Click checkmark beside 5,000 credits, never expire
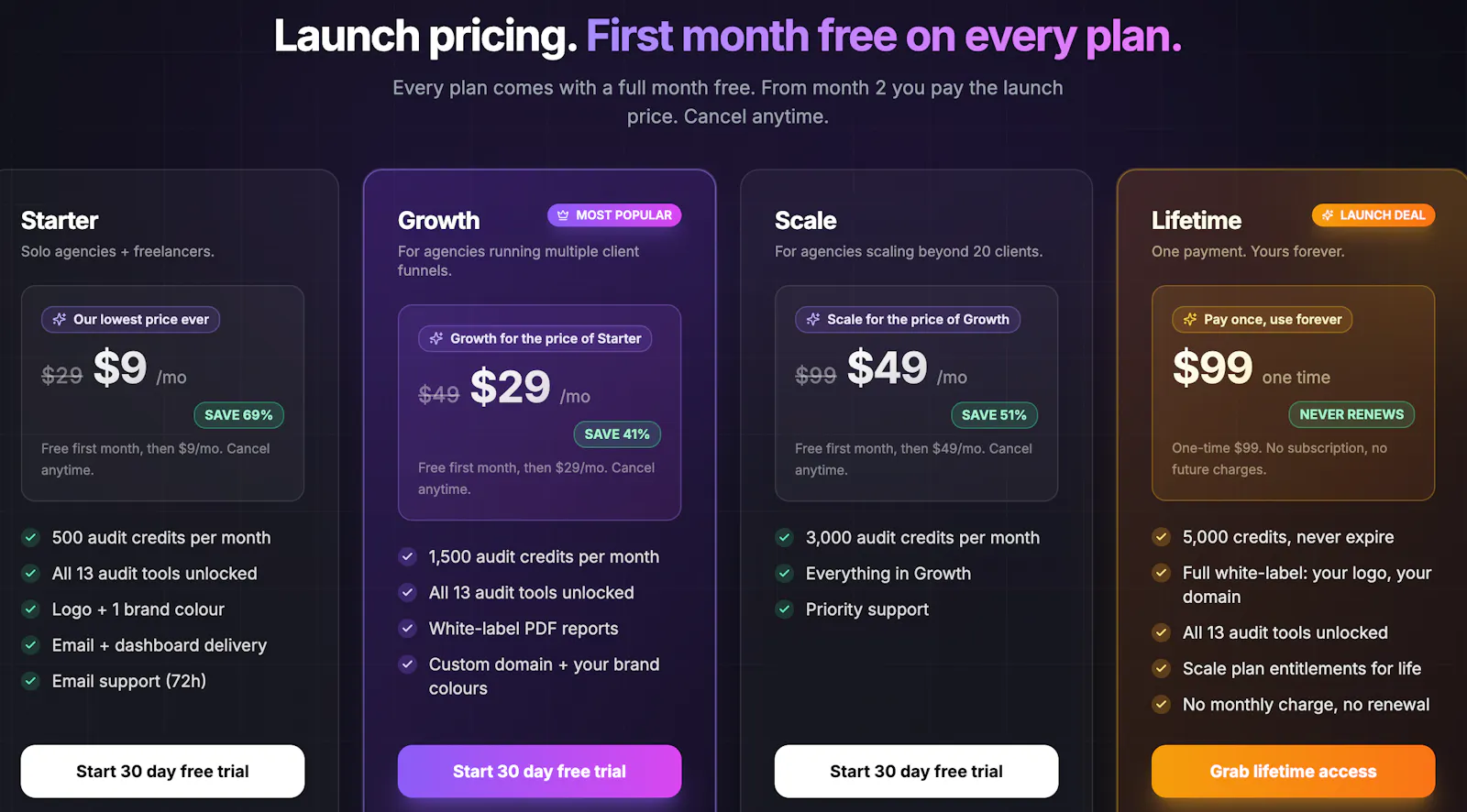Screen dimensions: 1467x812 1162,537
